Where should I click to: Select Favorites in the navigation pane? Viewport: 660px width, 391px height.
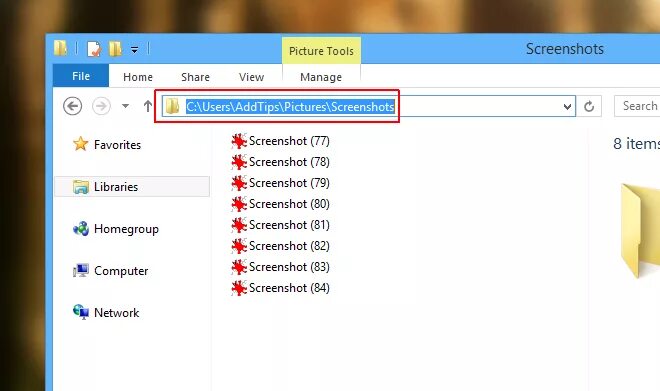117,145
